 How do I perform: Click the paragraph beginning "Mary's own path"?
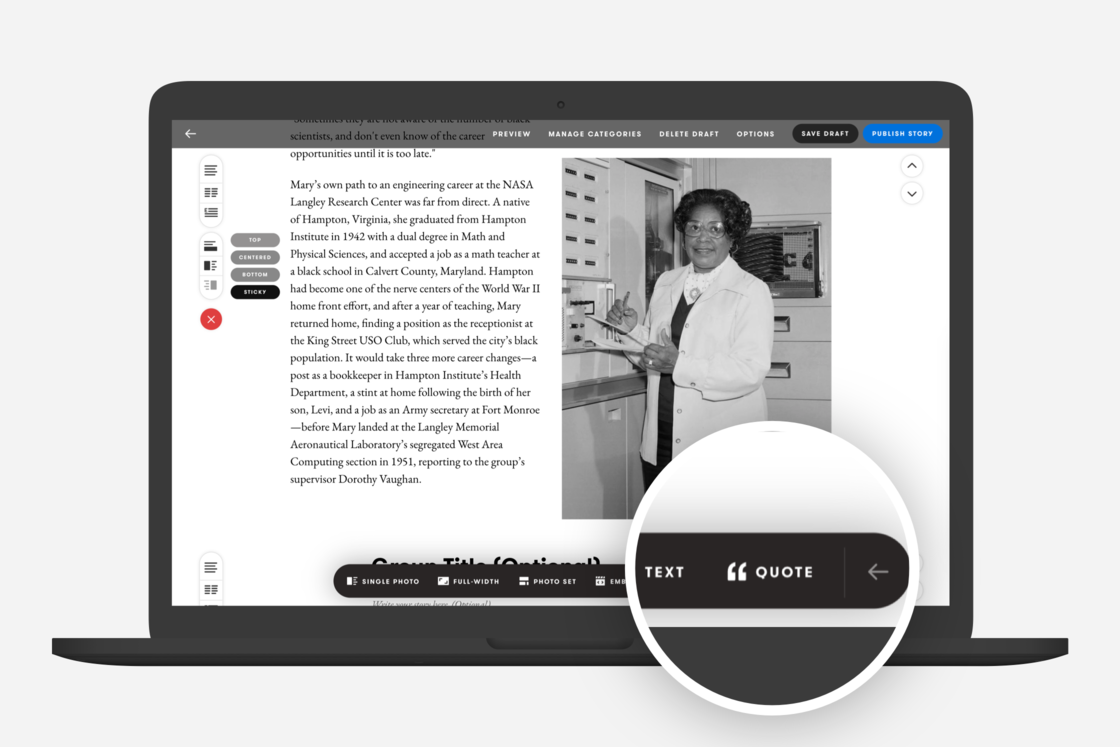click(415, 331)
